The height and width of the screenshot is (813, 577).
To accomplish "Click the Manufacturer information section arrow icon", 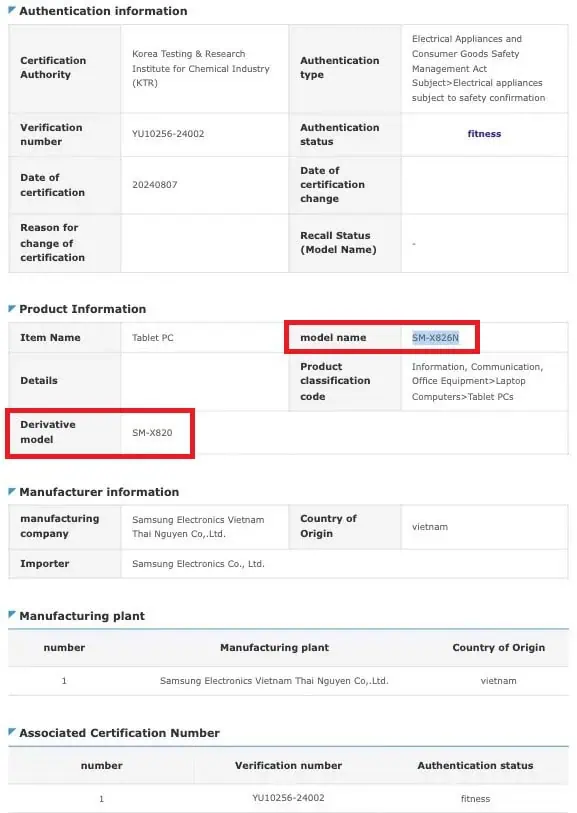I will [12, 492].
